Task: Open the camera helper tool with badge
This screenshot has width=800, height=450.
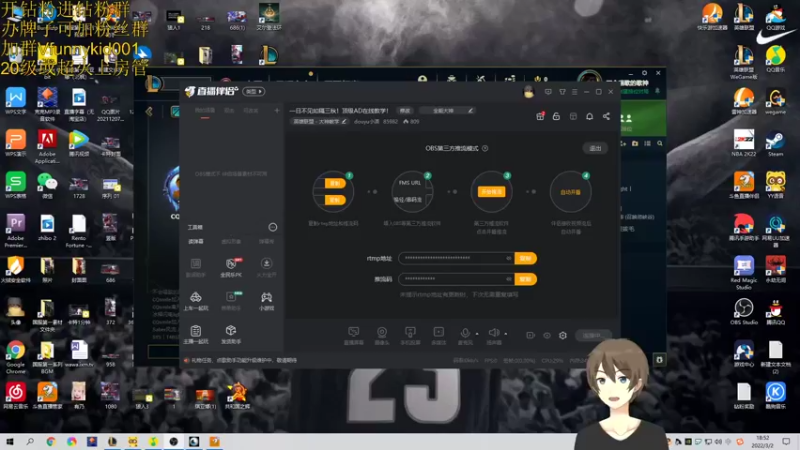Action: tap(231, 301)
